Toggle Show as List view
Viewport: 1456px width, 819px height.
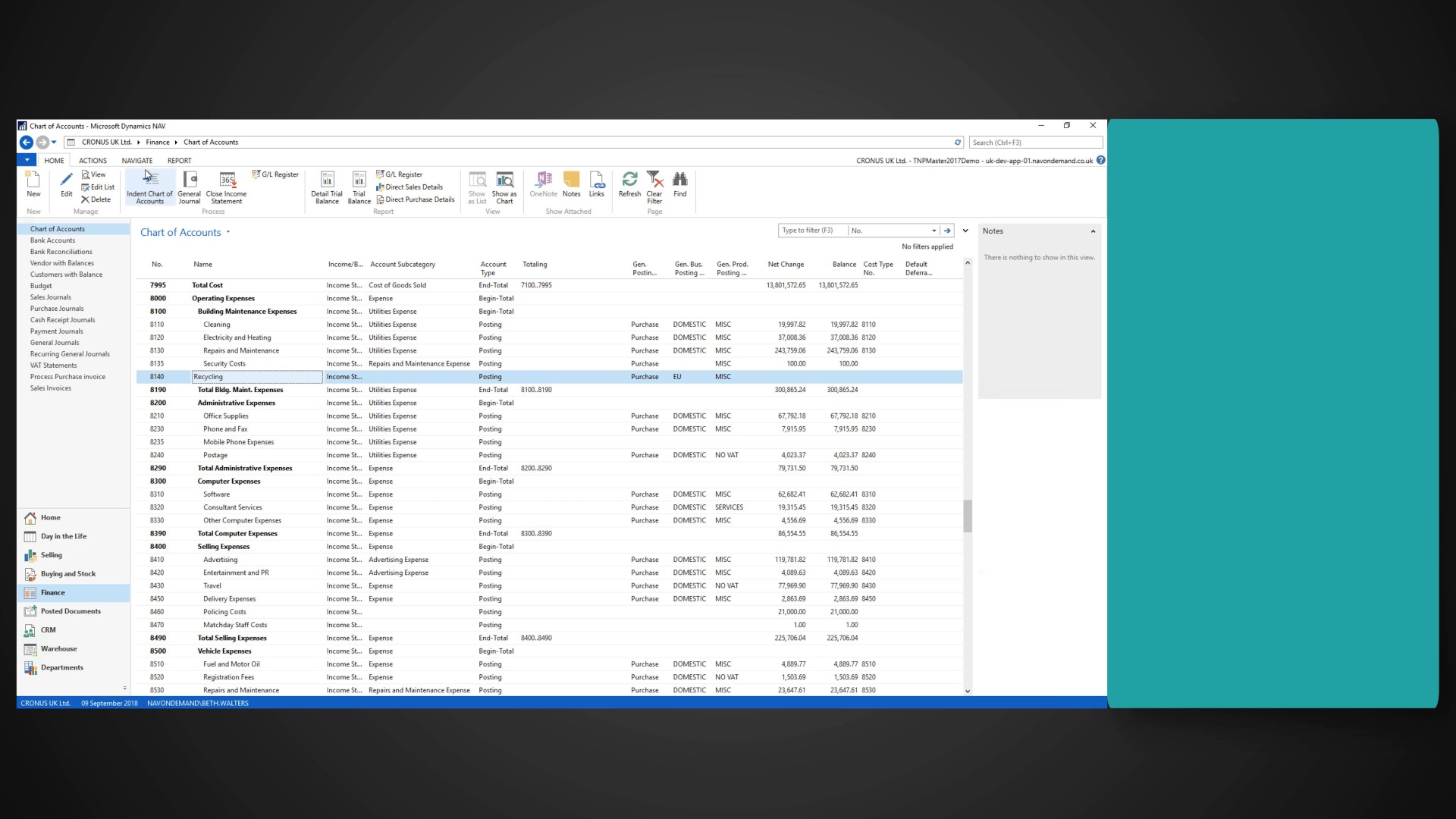pyautogui.click(x=476, y=187)
